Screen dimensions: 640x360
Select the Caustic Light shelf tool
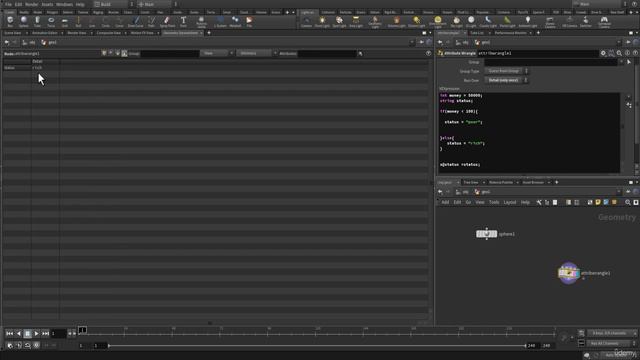coord(488,22)
